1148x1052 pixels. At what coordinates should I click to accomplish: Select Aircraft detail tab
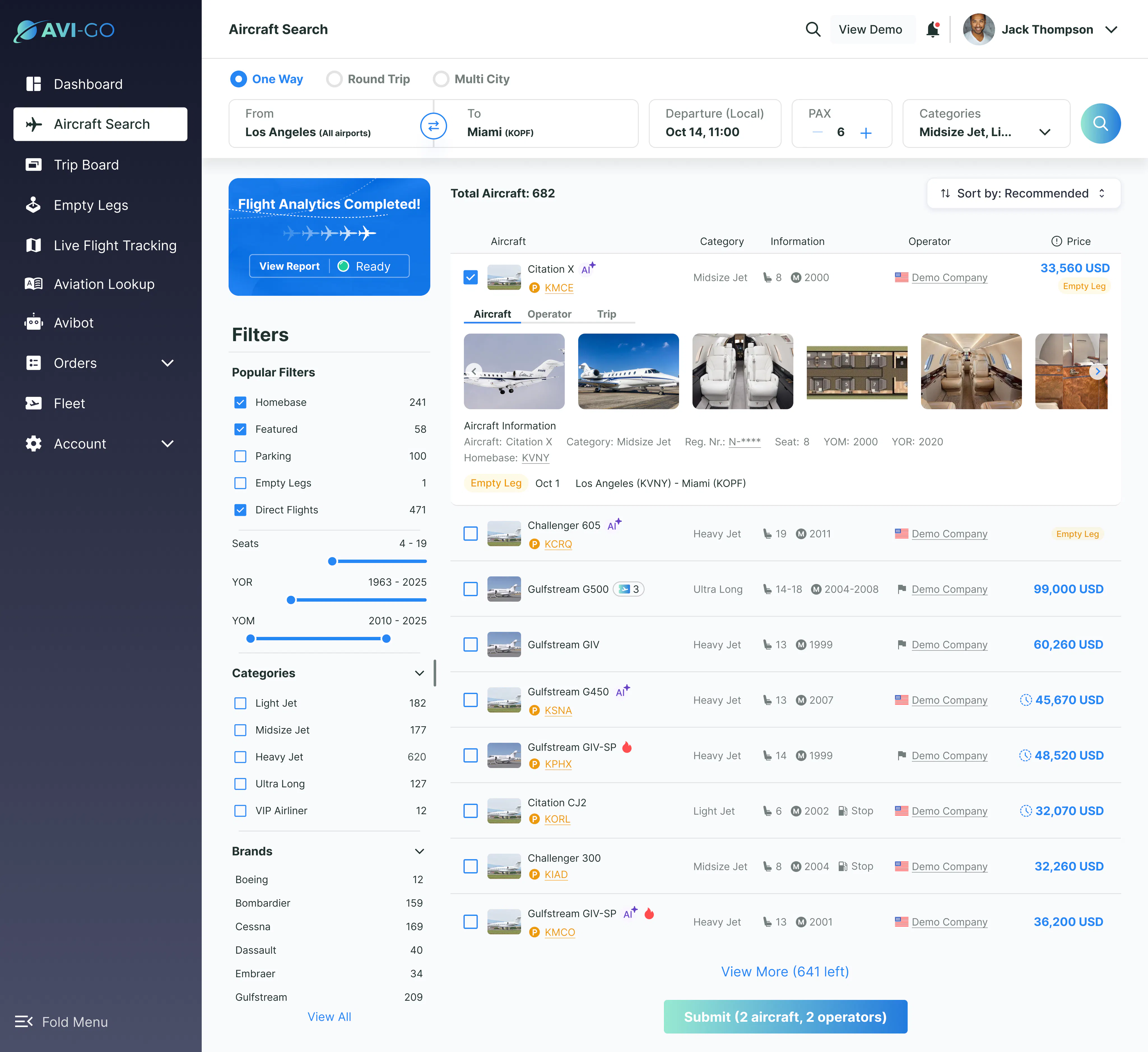(x=492, y=314)
